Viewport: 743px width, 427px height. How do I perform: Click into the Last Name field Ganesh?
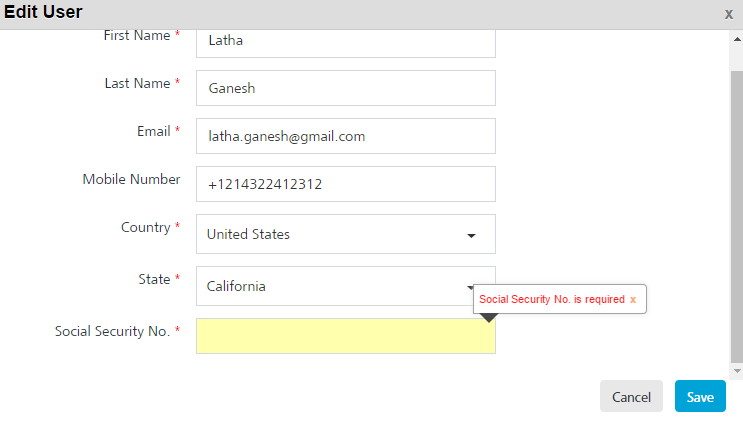345,88
